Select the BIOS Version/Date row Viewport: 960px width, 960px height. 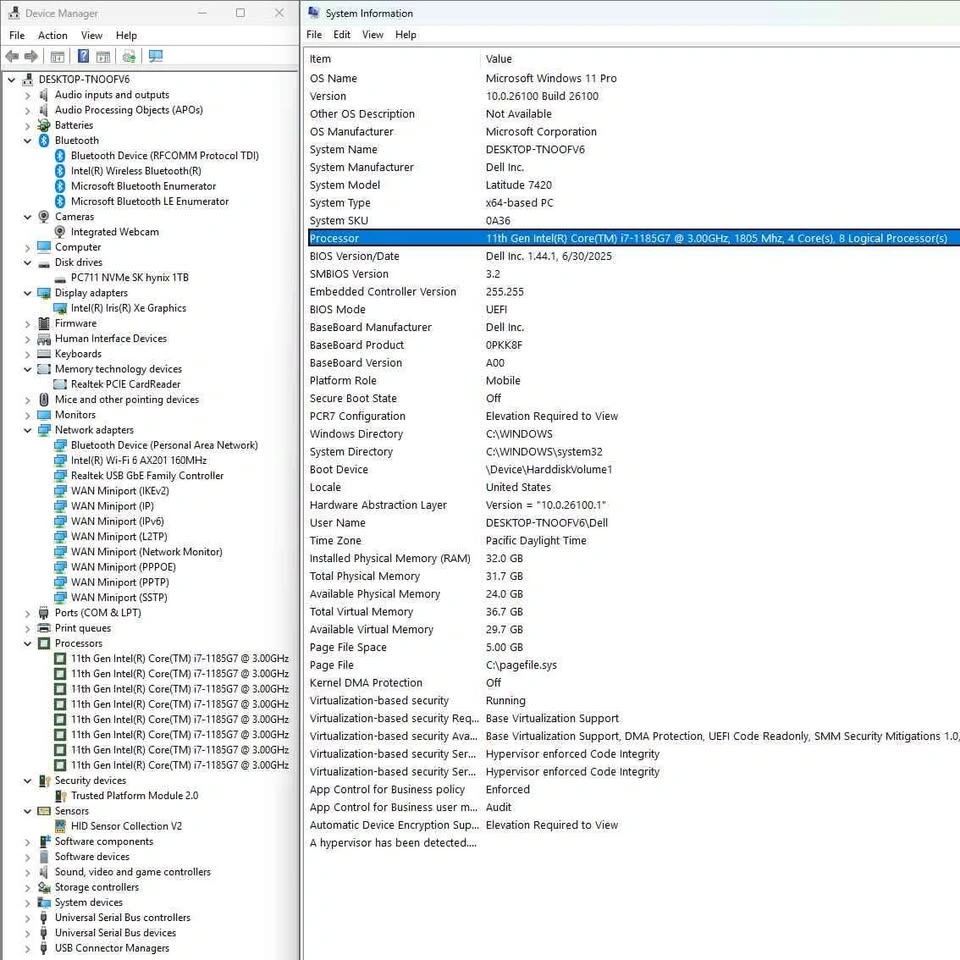[x=354, y=256]
